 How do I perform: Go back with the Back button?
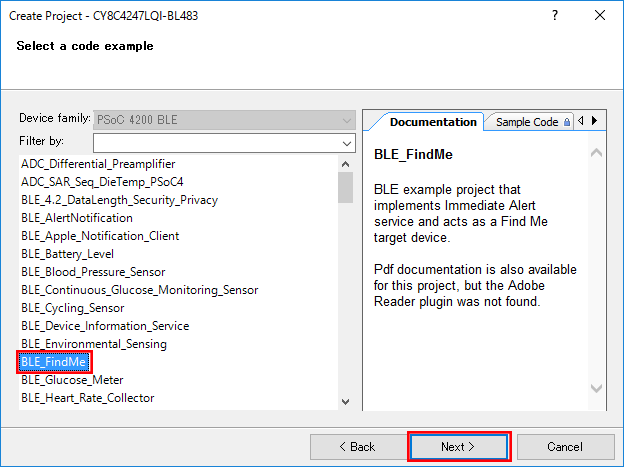357,446
